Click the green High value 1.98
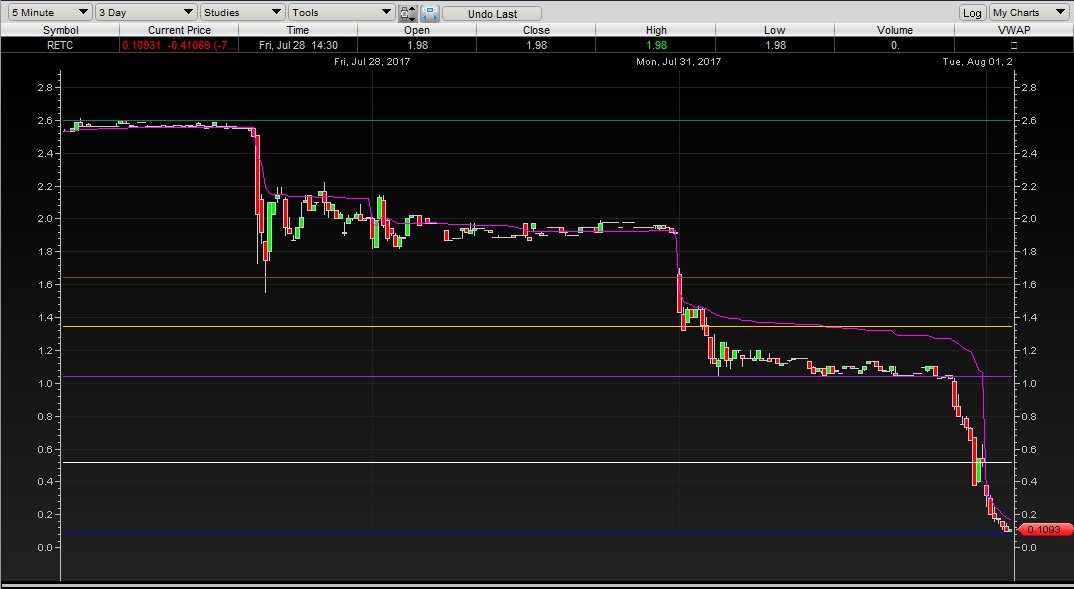Image resolution: width=1074 pixels, height=589 pixels. 655,45
